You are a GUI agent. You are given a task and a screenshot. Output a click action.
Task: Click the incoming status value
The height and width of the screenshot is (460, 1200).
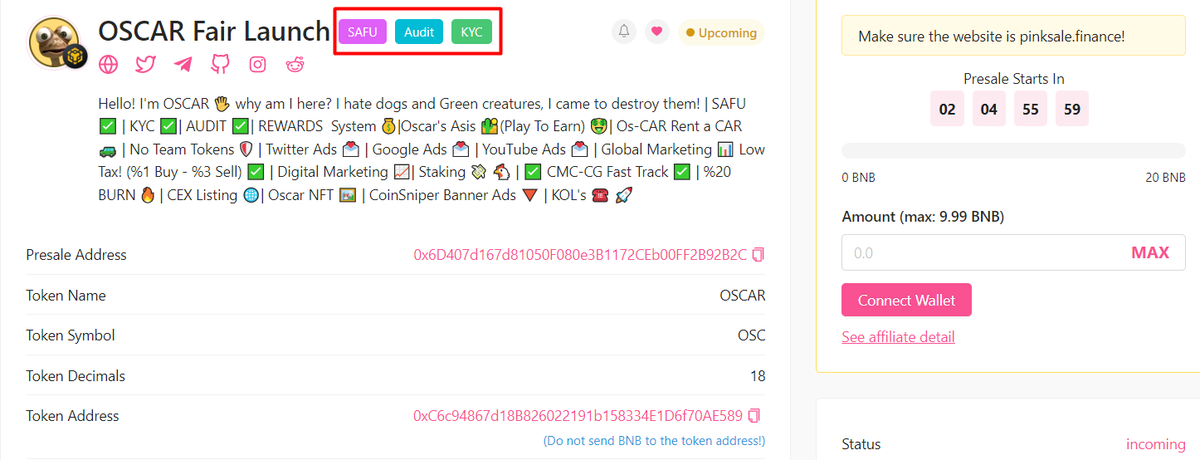[1155, 443]
